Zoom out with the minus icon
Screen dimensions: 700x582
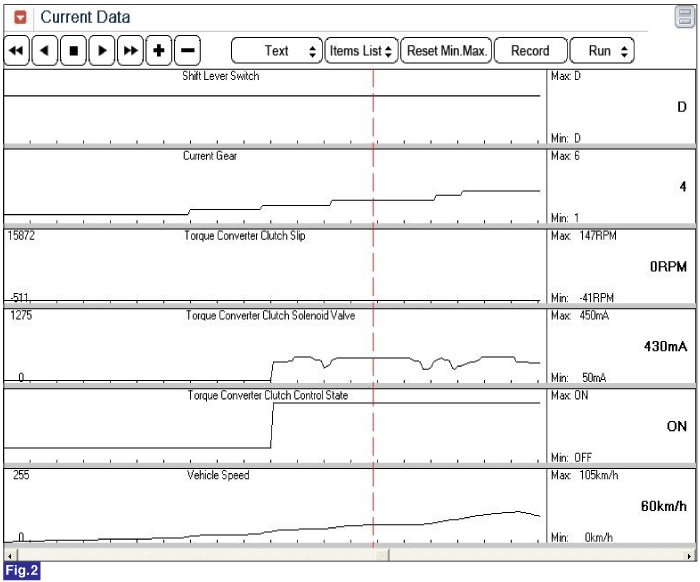[187, 51]
